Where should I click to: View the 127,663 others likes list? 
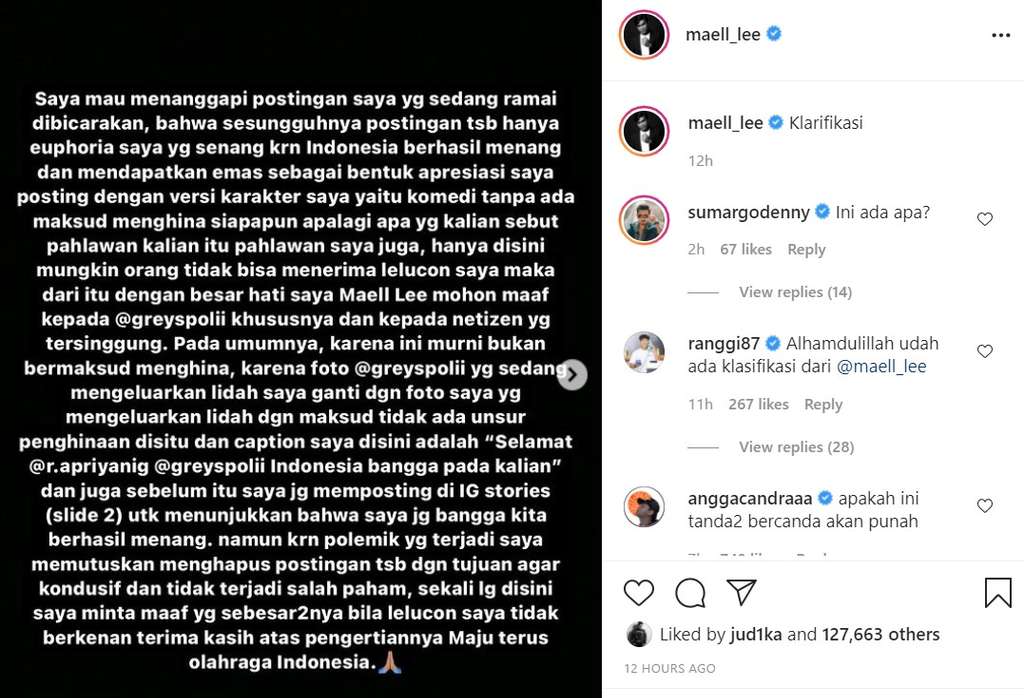[880, 634]
